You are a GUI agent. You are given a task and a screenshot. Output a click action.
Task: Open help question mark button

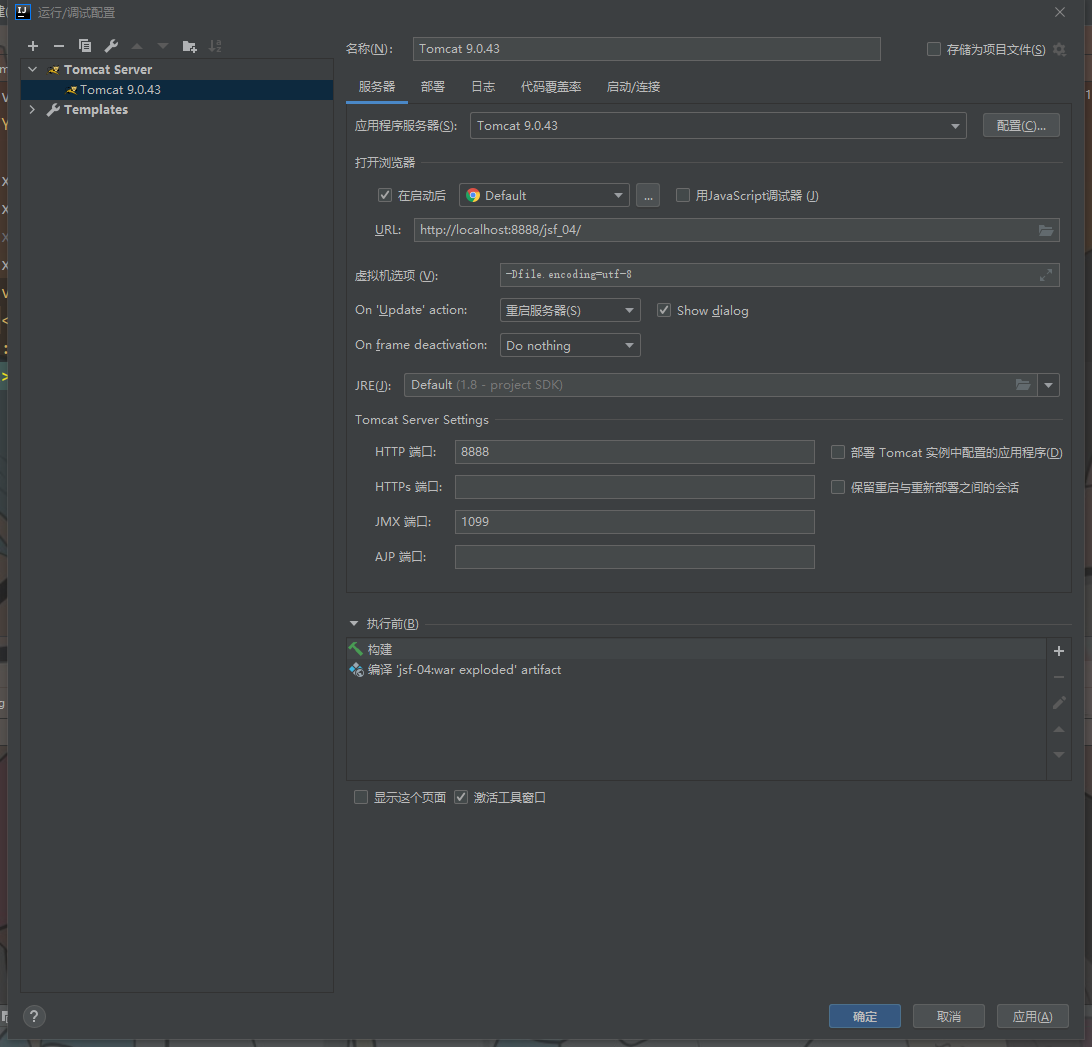tap(35, 1016)
